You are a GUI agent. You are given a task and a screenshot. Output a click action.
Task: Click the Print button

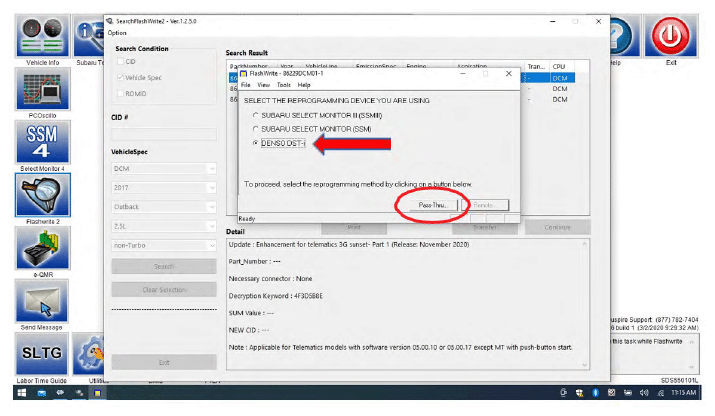click(x=354, y=227)
